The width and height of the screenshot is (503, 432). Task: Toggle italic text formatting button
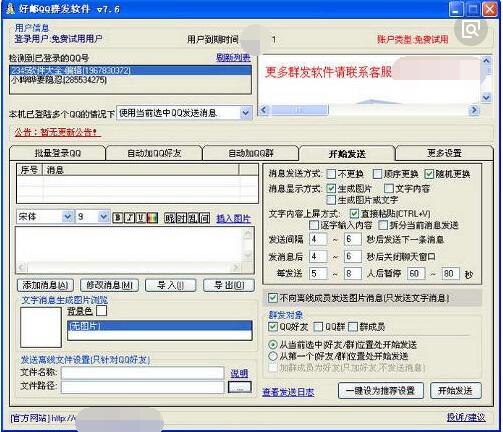pos(129,218)
